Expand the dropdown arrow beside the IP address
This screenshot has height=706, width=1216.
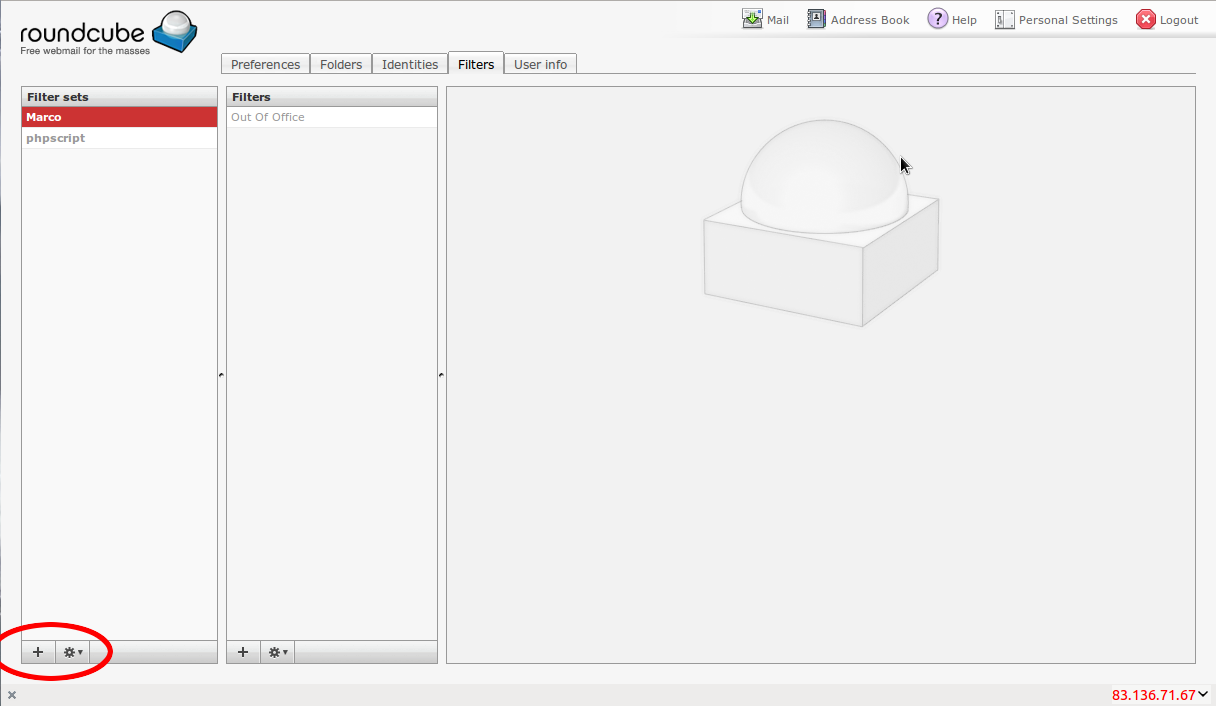(1204, 694)
